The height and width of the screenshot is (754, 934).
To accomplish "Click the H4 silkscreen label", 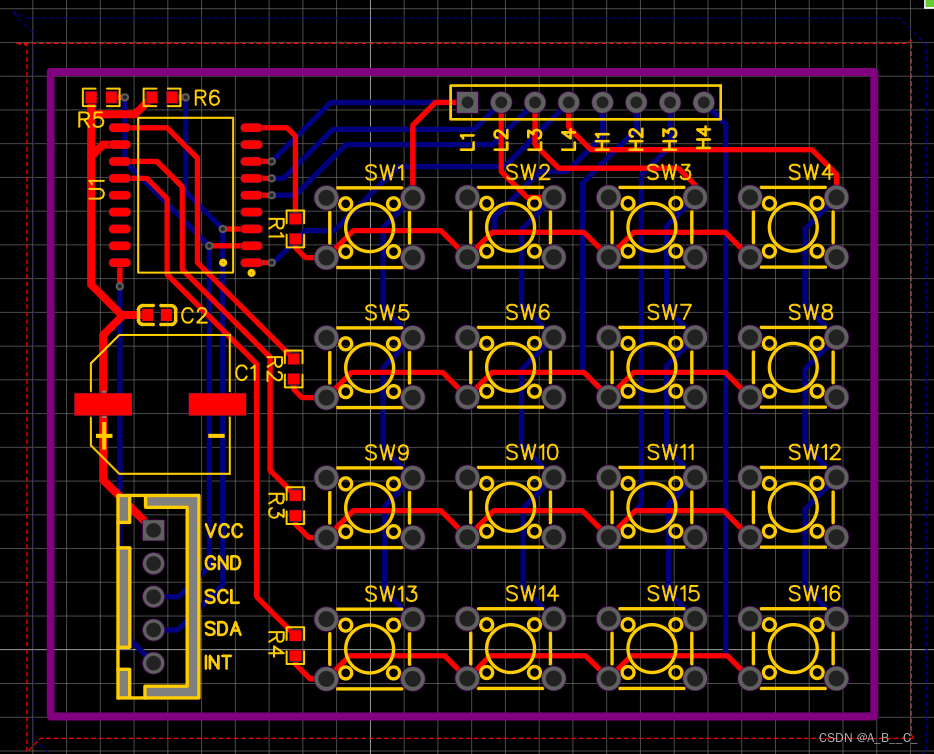I will pos(704,138).
